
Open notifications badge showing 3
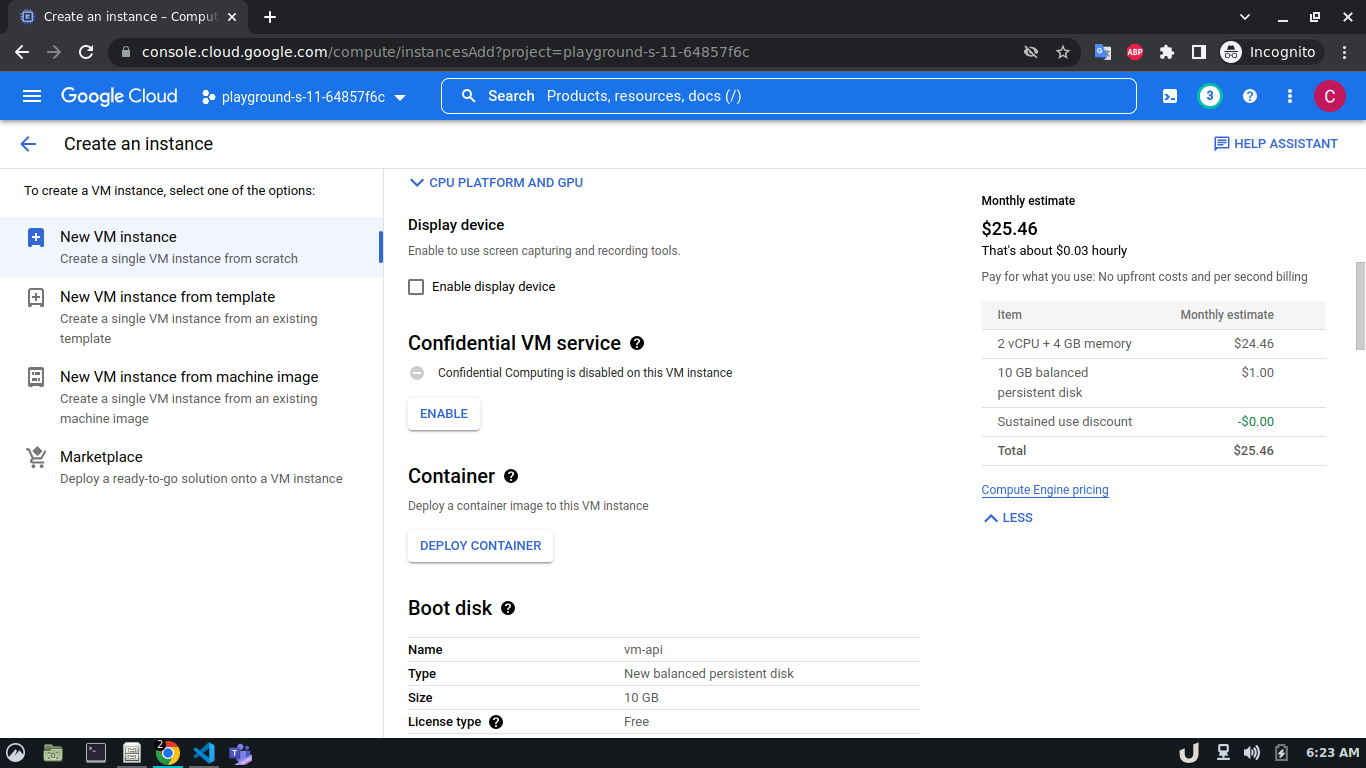tap(1210, 96)
